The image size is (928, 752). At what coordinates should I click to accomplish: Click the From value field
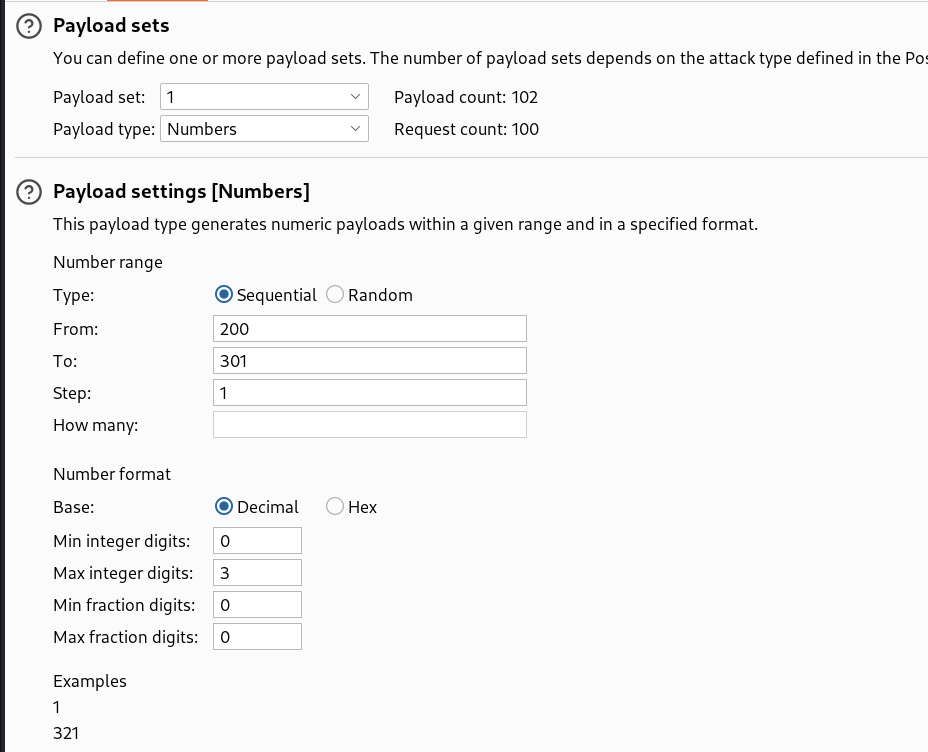pyautogui.click(x=370, y=328)
